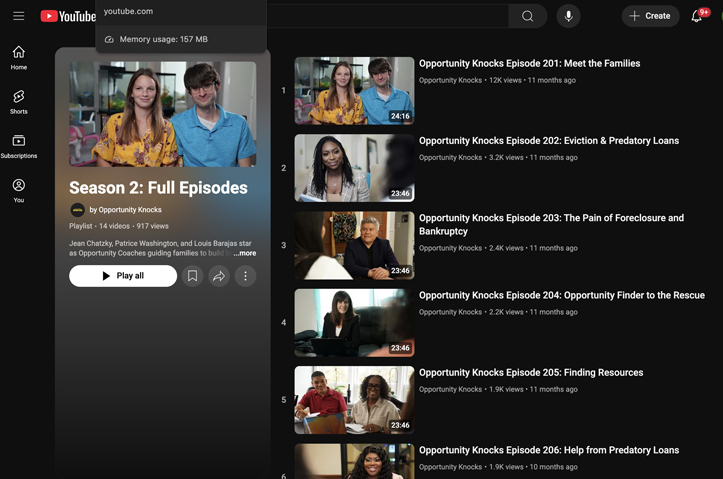Open Episode 206 thumbnail
The width and height of the screenshot is (723, 479).
[354, 461]
